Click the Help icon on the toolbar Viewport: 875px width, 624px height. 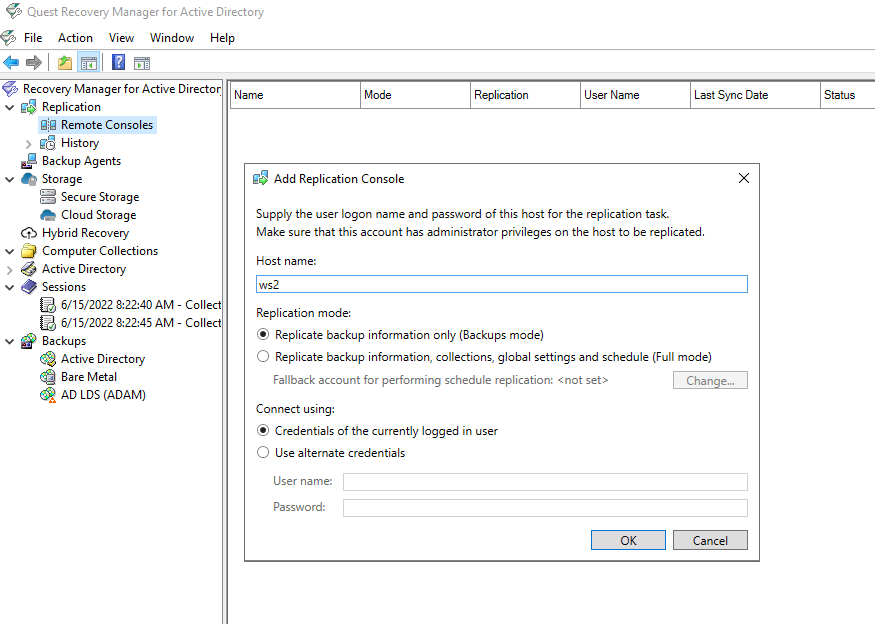tap(118, 62)
